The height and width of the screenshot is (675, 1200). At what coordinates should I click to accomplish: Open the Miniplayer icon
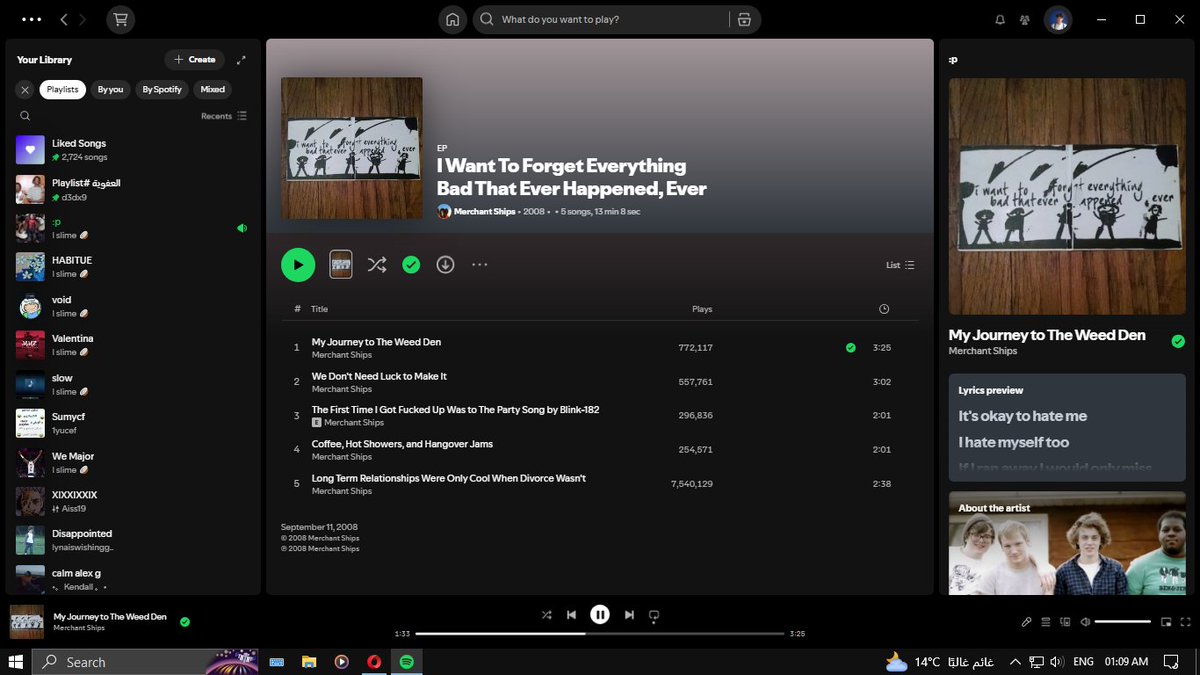click(1166, 622)
